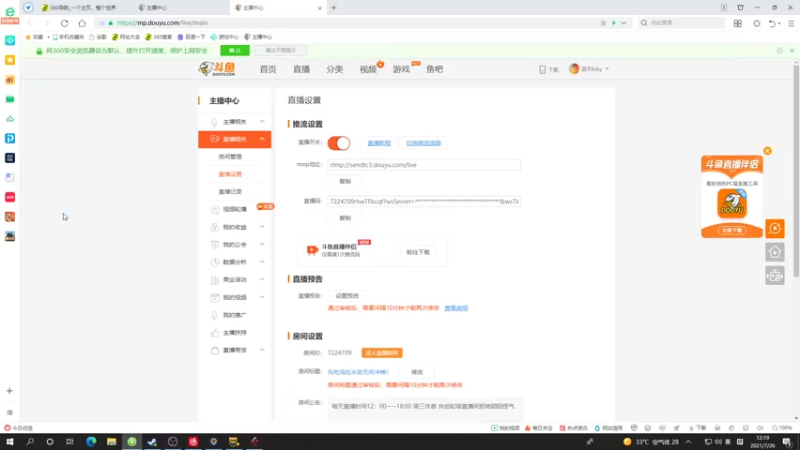Viewport: 800px width, 450px height.
Task: Open the taskbar search icon
Action: tap(30, 442)
